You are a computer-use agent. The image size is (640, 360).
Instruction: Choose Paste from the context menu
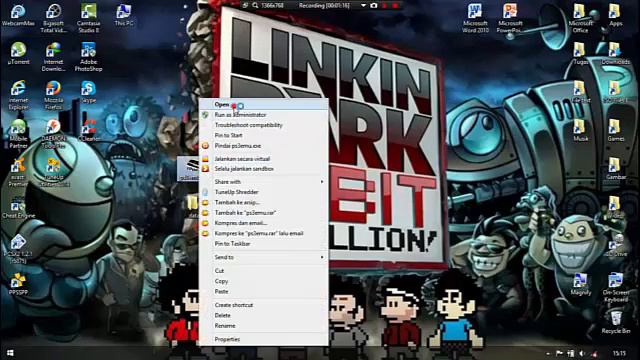pos(264,291)
